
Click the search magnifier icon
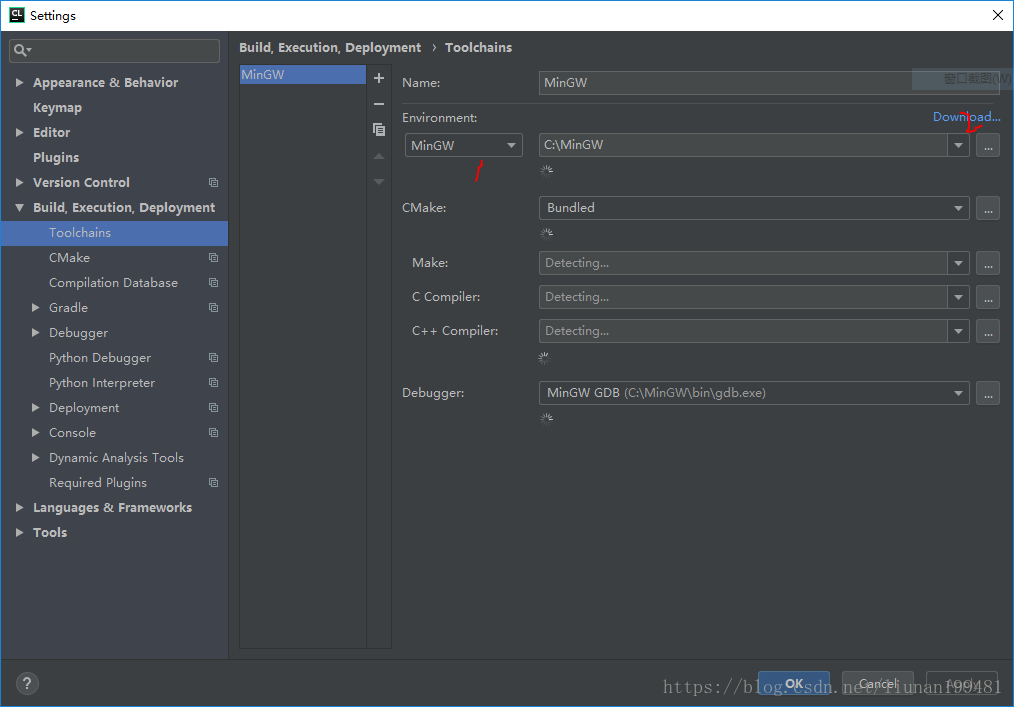point(21,50)
